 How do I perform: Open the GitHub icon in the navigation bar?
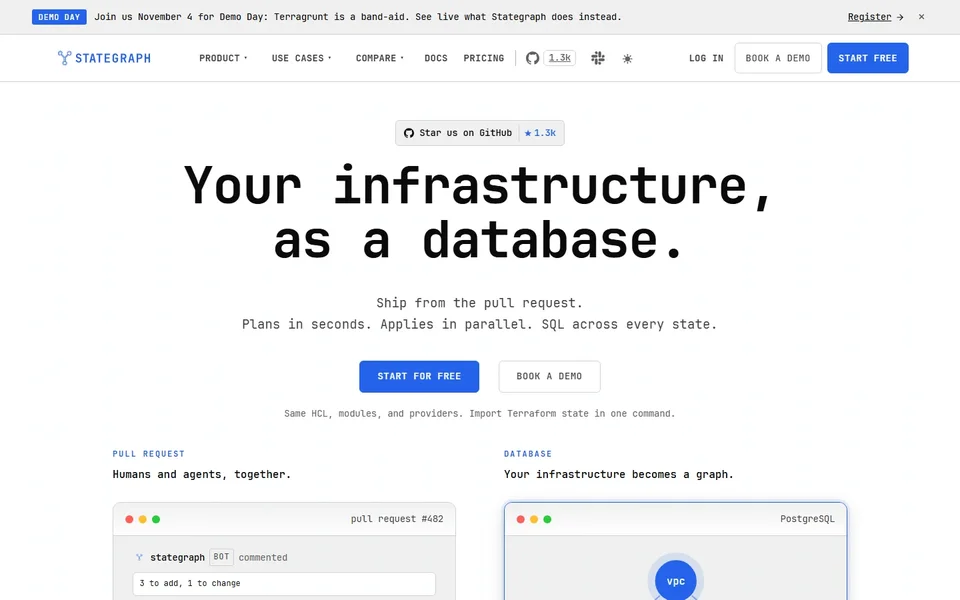[532, 58]
